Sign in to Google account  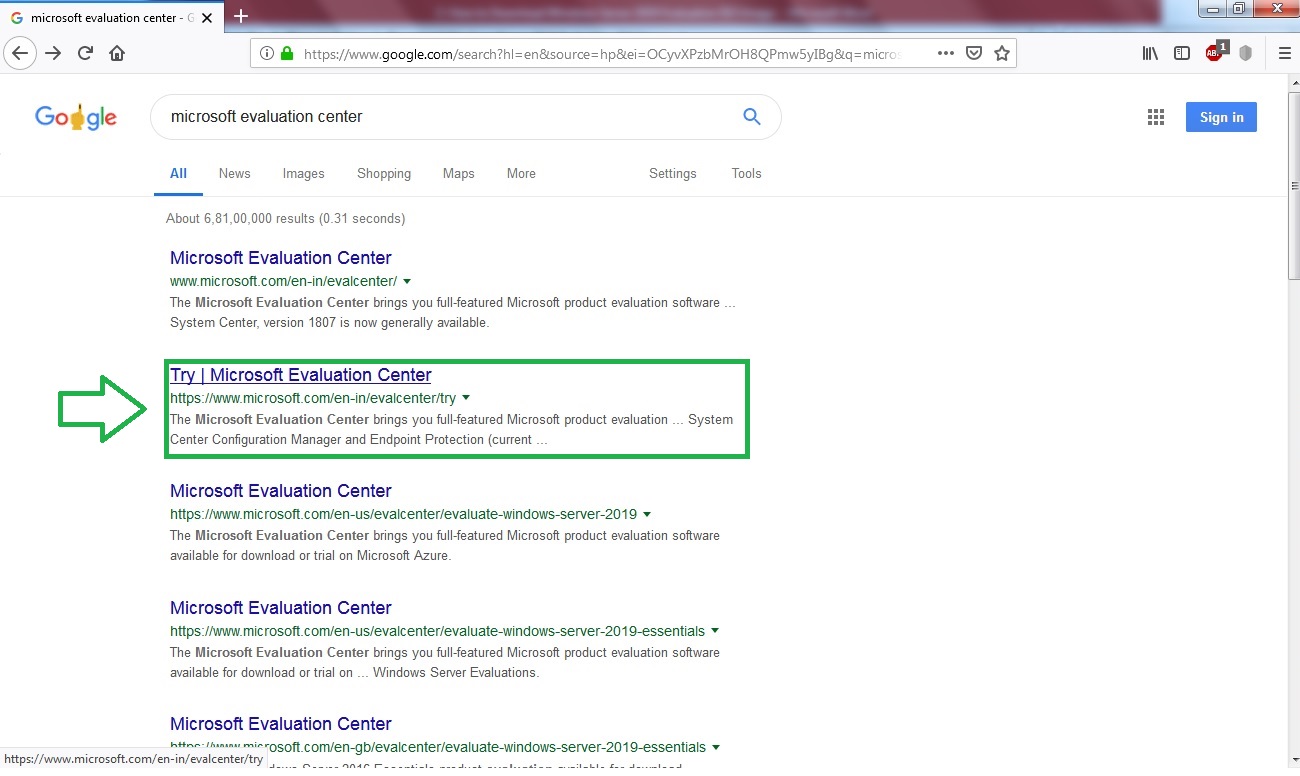[1221, 117]
